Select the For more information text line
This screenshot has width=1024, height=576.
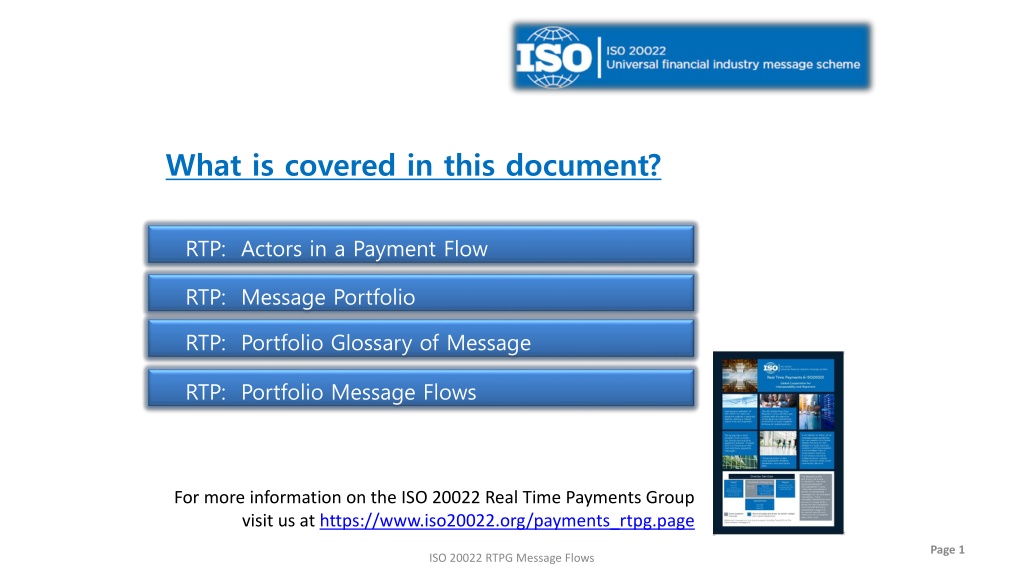[434, 498]
